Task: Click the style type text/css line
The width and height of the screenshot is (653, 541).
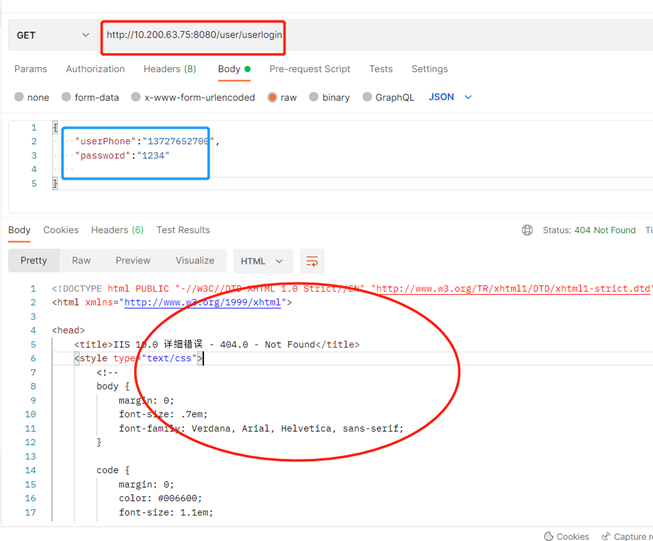Action: [139, 358]
